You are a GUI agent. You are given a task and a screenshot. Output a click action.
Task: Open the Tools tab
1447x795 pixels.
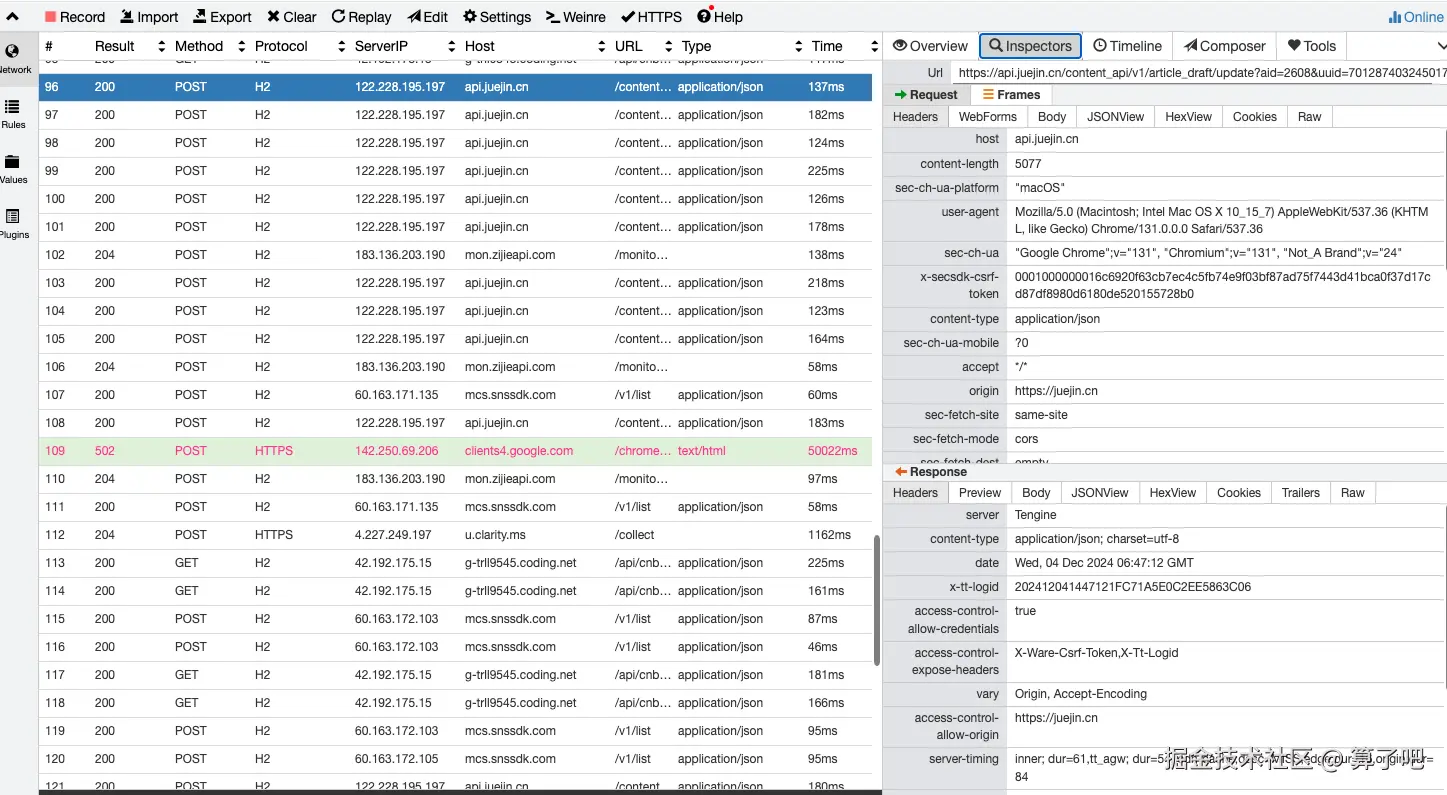pyautogui.click(x=1312, y=46)
